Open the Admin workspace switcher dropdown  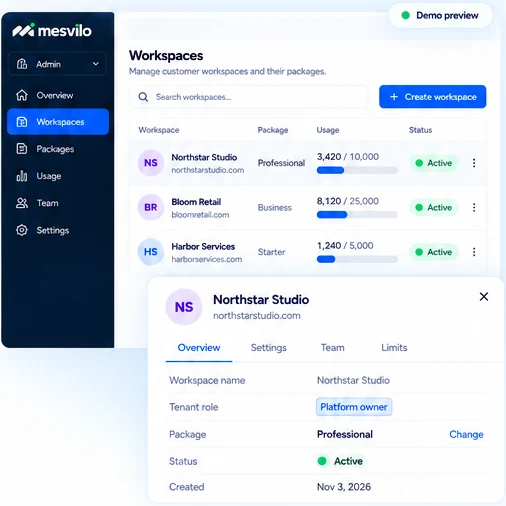pyautogui.click(x=57, y=64)
